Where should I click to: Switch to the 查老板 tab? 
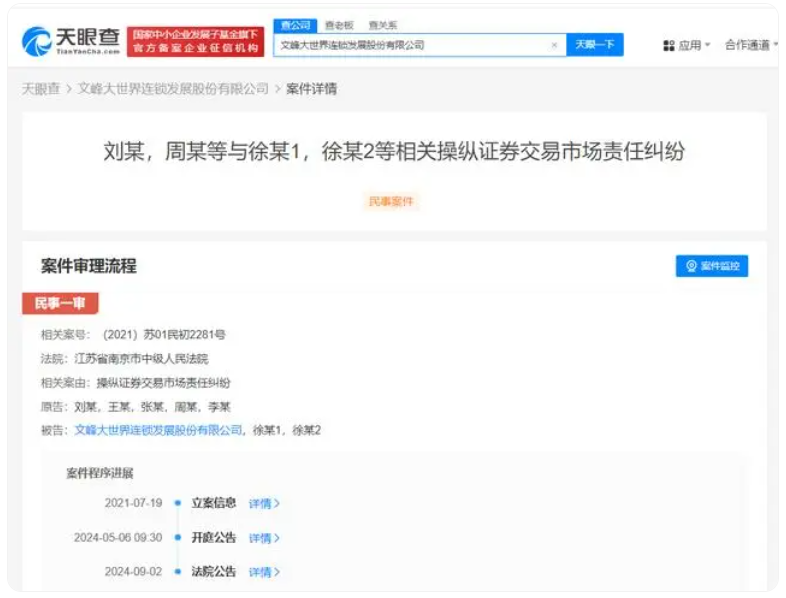click(339, 25)
